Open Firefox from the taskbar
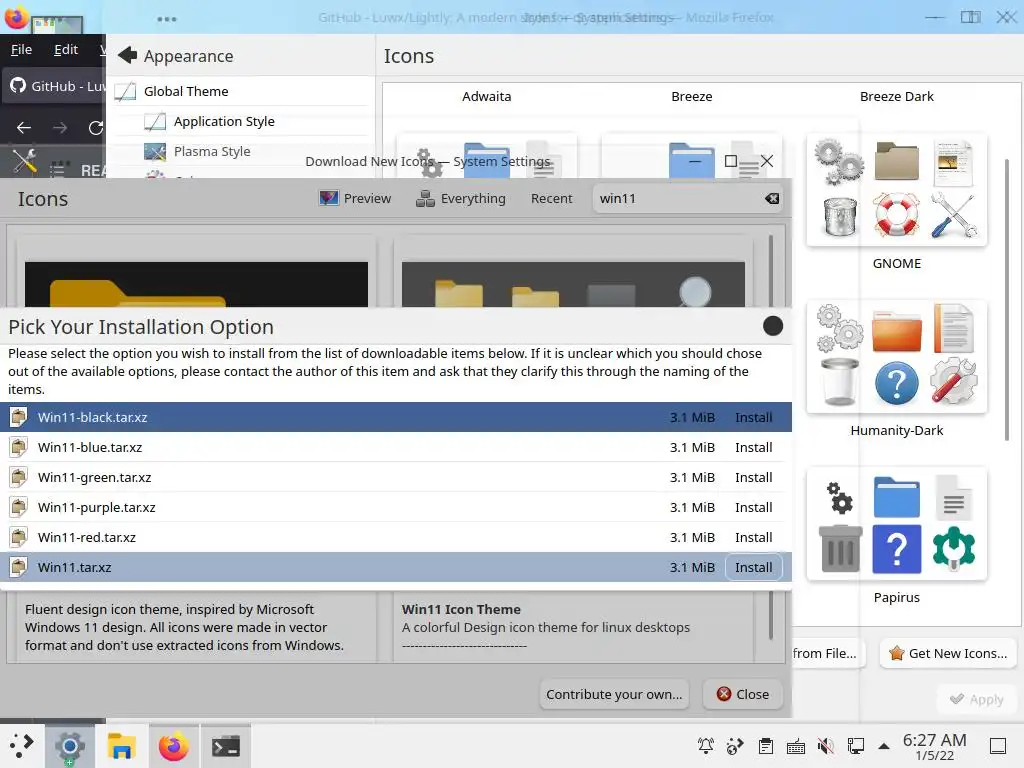This screenshot has height=768, width=1024. click(174, 746)
